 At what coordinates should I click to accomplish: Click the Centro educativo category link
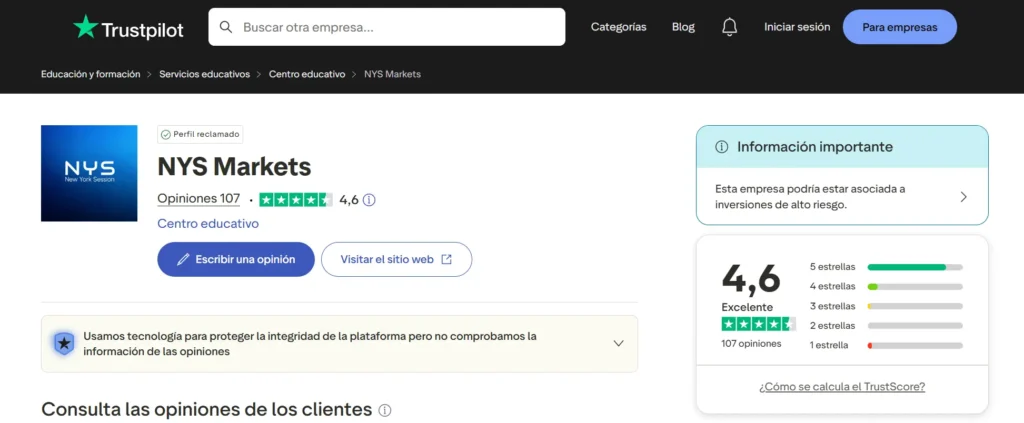[208, 223]
